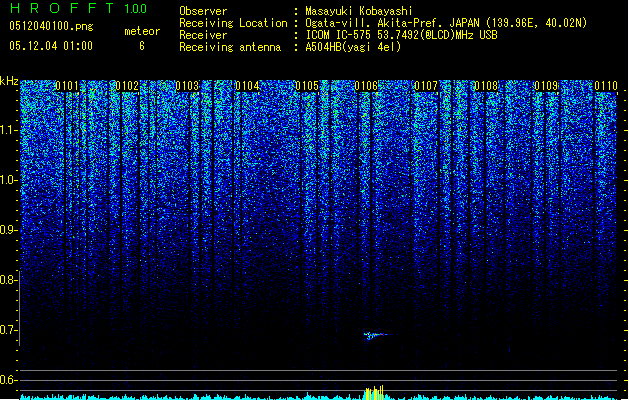The image size is (629, 400).
Task: Click the meteor label
Action: pos(142,31)
